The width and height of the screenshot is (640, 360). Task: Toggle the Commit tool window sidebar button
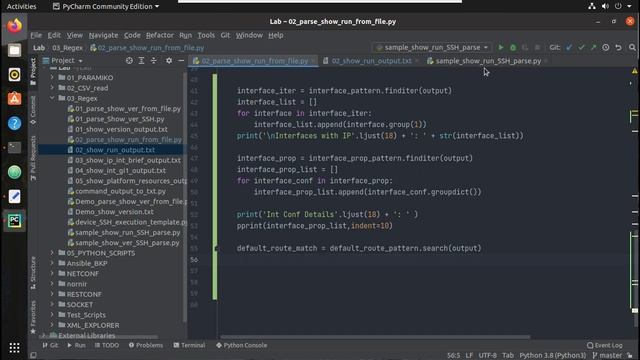33,110
